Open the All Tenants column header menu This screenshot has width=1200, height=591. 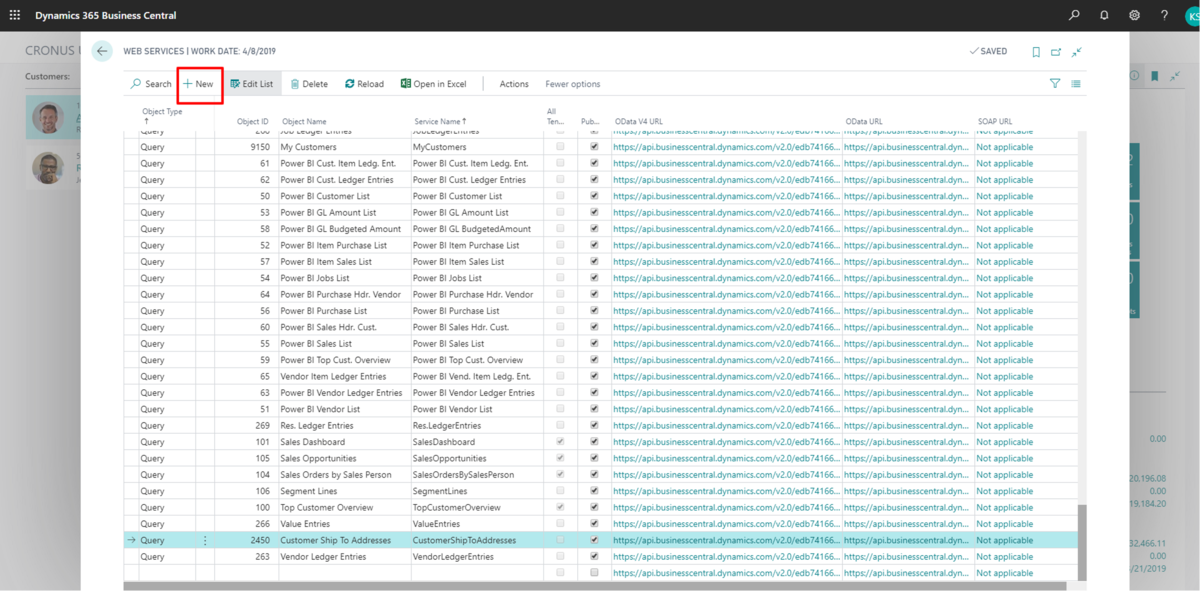click(555, 116)
